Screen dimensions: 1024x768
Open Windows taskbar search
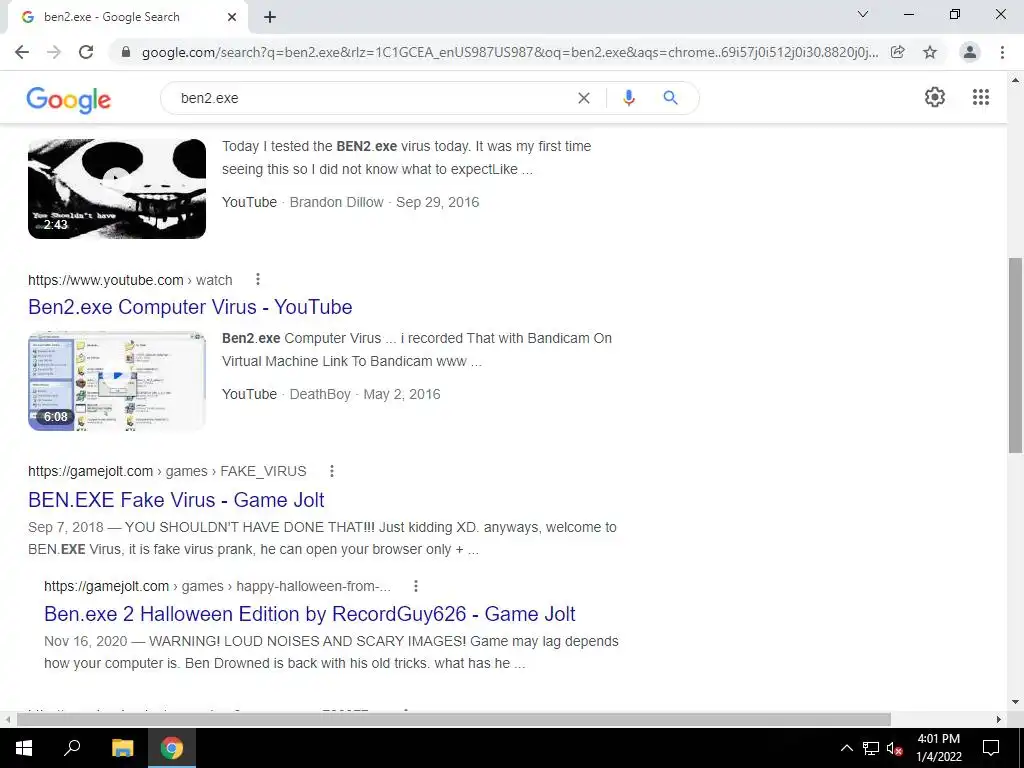tap(72, 748)
